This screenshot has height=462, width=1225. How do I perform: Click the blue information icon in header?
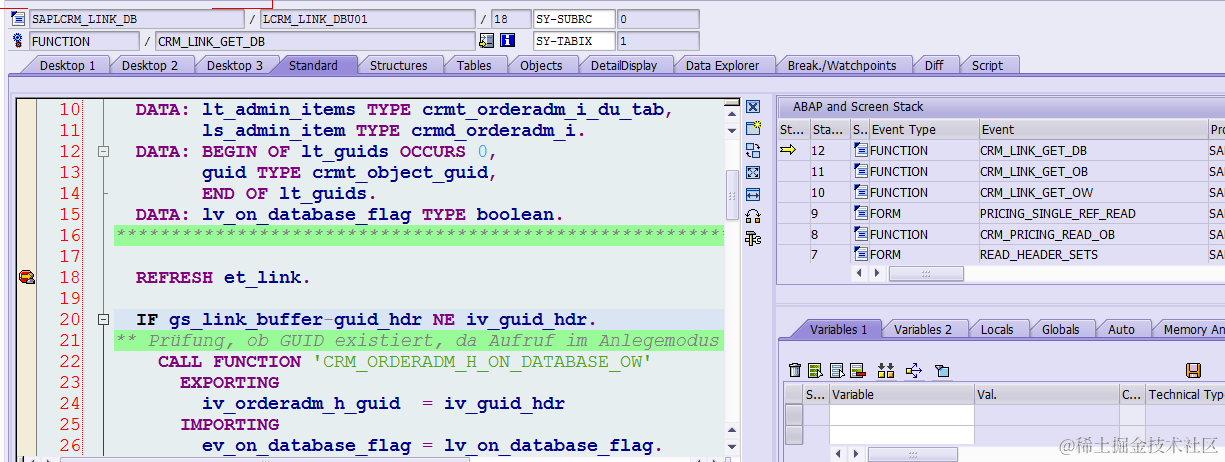[508, 41]
